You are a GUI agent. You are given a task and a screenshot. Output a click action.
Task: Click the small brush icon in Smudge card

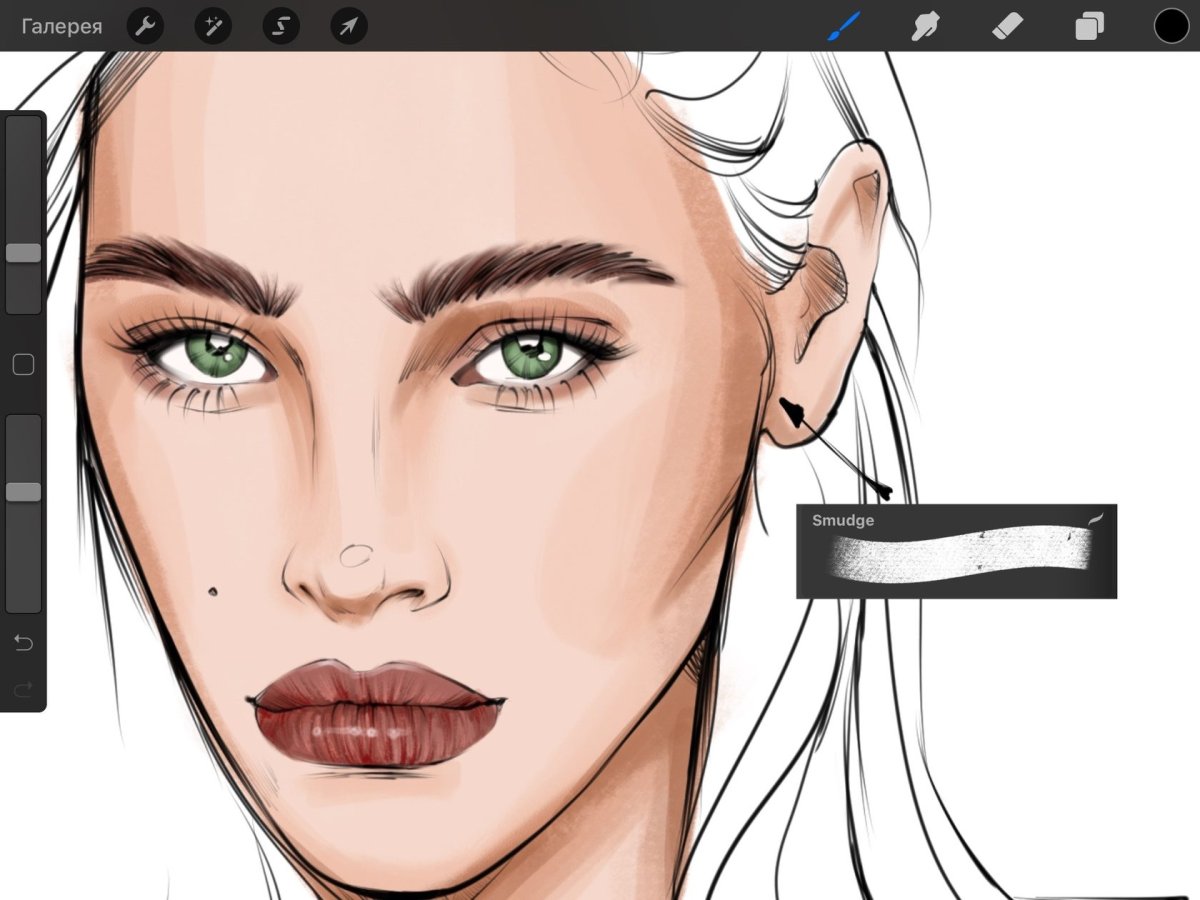(x=1095, y=519)
